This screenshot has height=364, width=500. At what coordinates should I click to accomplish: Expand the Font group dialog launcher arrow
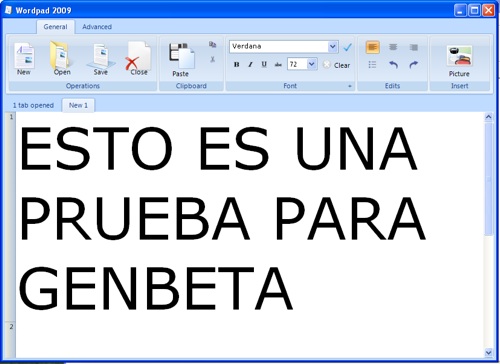[350, 86]
